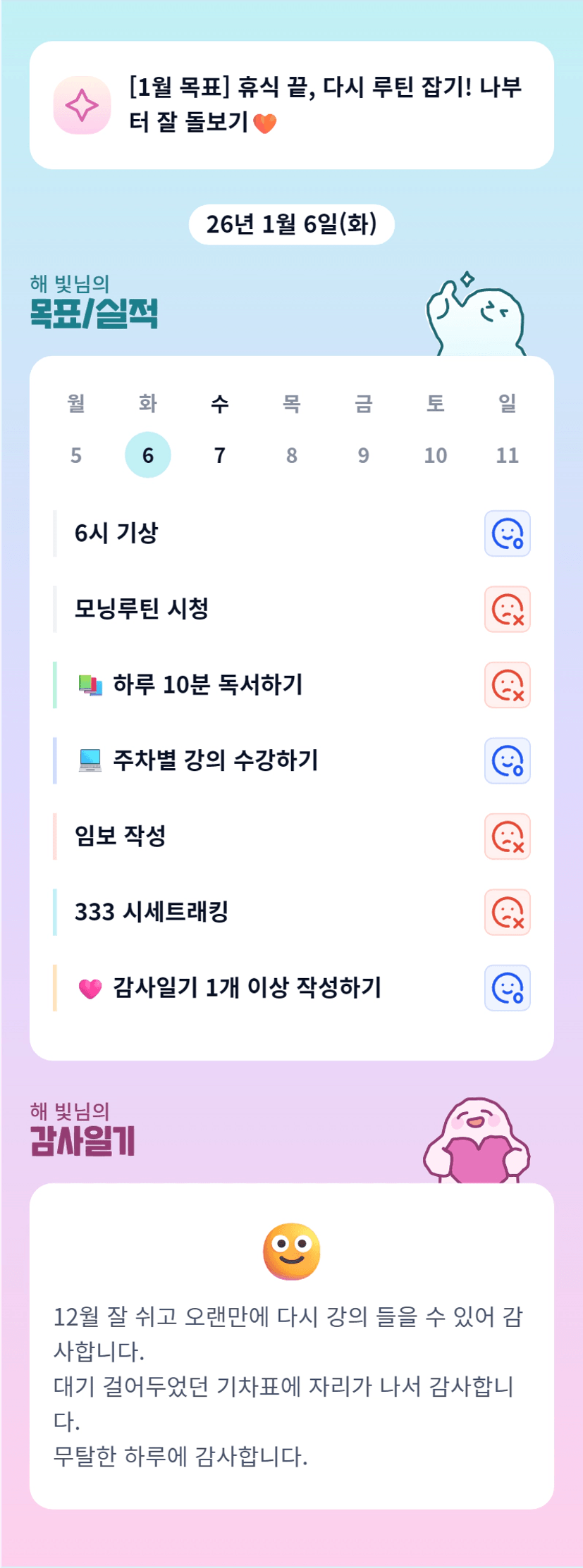The image size is (583, 1568).
Task: Toggle the 하루 10분 독서하기 status face
Action: [x=507, y=685]
